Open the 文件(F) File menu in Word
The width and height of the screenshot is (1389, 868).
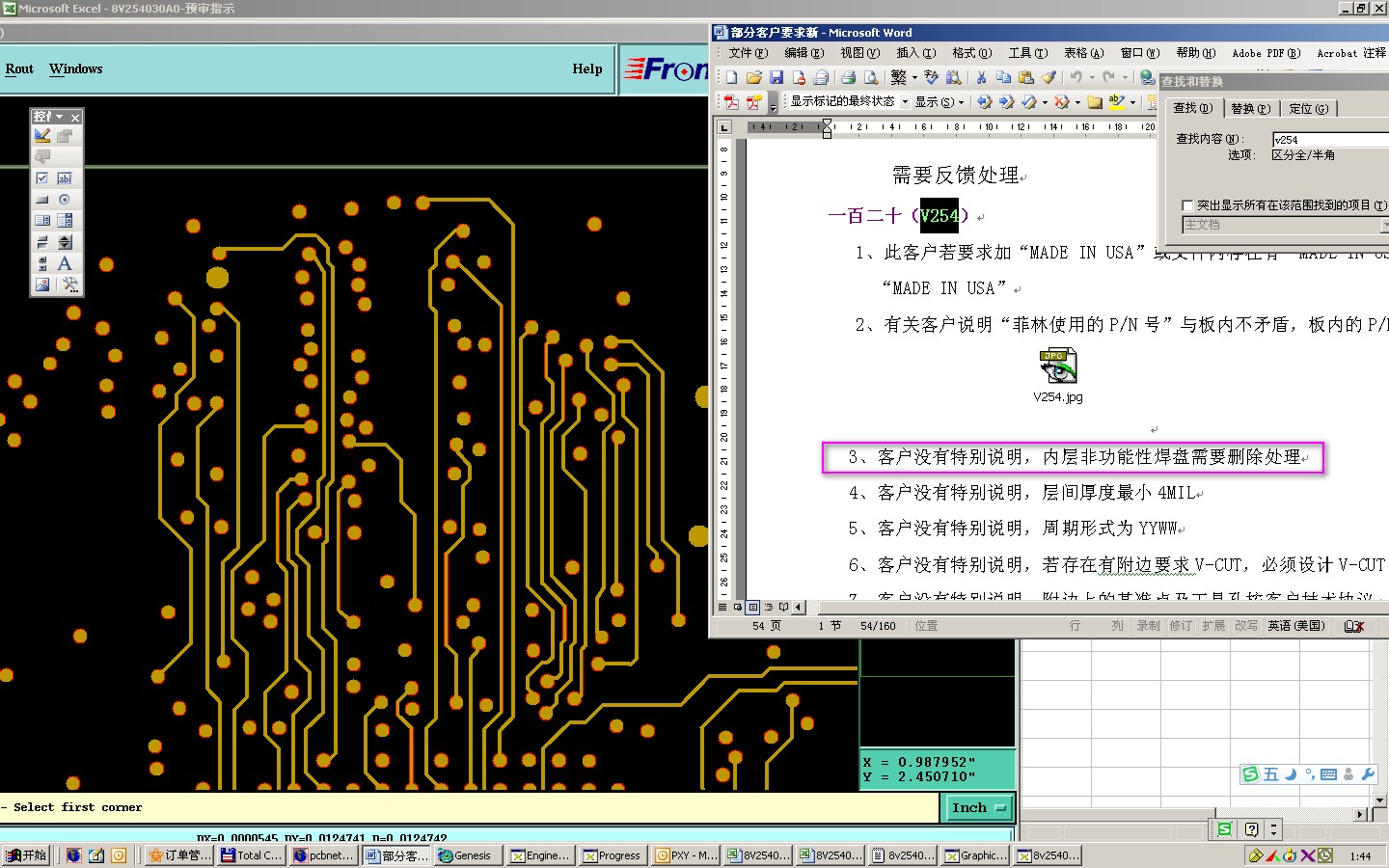pos(749,53)
